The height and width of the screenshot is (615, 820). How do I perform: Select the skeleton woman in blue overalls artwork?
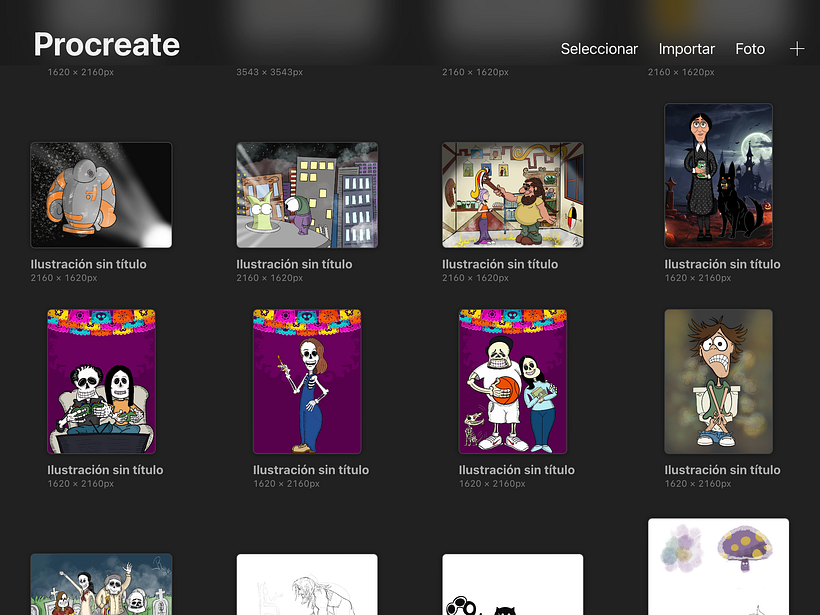(x=307, y=381)
